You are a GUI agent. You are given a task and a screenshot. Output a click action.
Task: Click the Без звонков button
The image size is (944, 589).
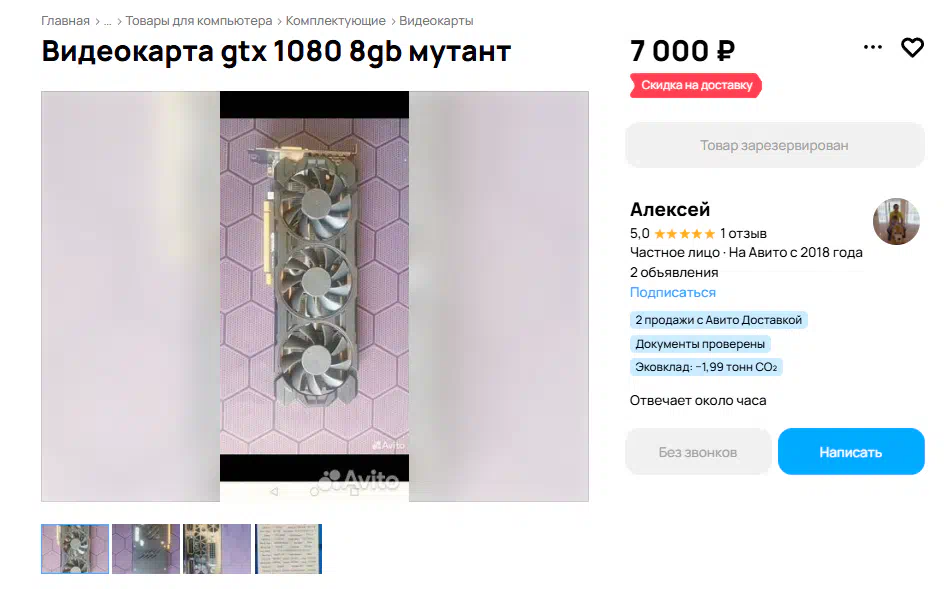point(698,452)
